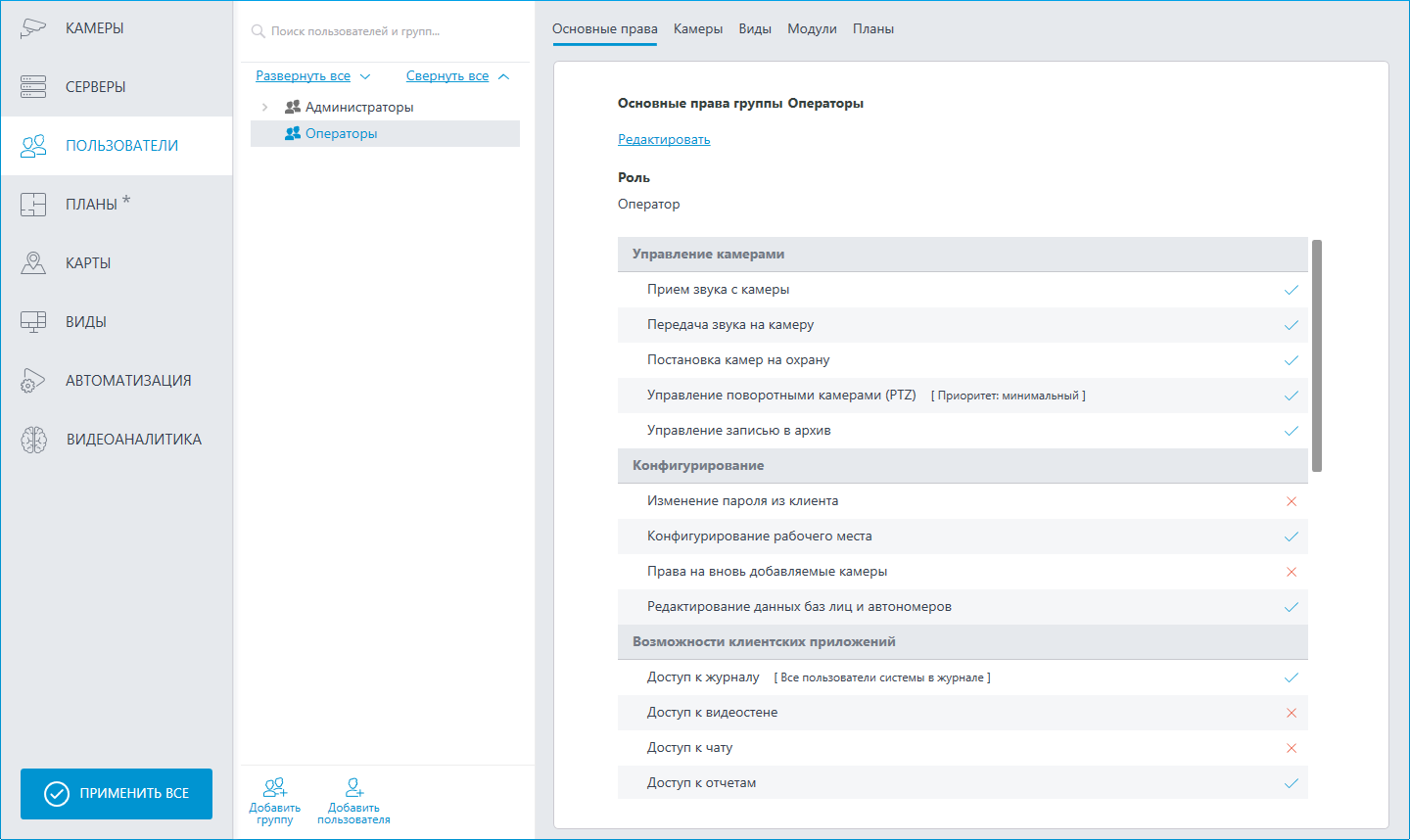Image resolution: width=1410 pixels, height=840 pixels.
Task: Click the Возможности клиентских приложений header
Action: 963,642
